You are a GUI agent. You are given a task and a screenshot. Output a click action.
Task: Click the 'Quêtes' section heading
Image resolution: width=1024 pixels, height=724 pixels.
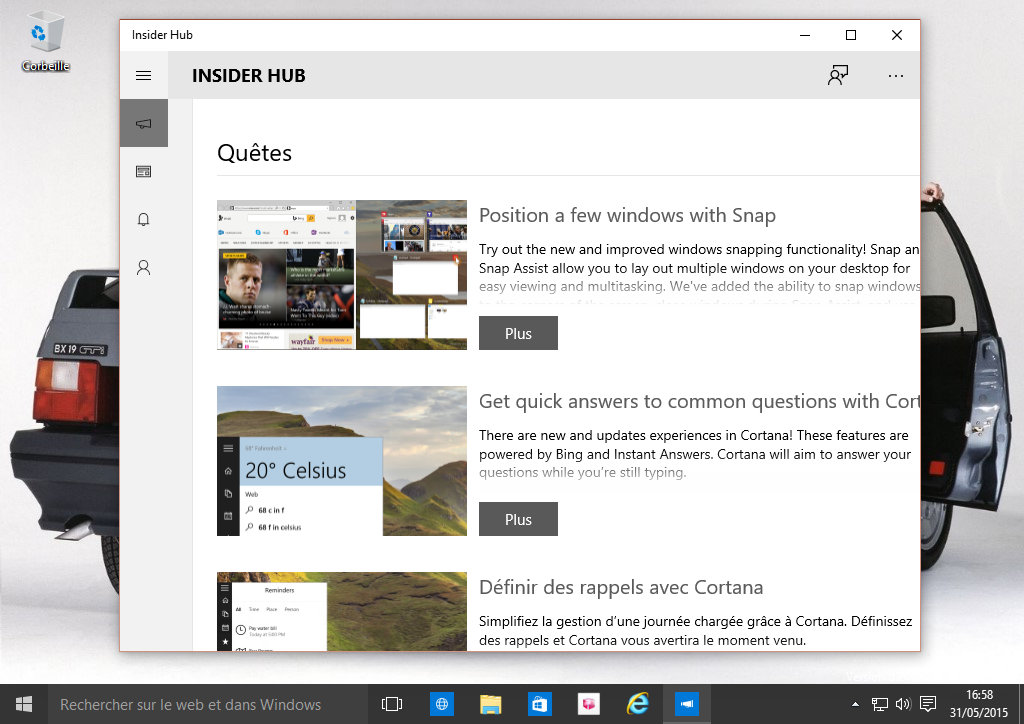254,153
